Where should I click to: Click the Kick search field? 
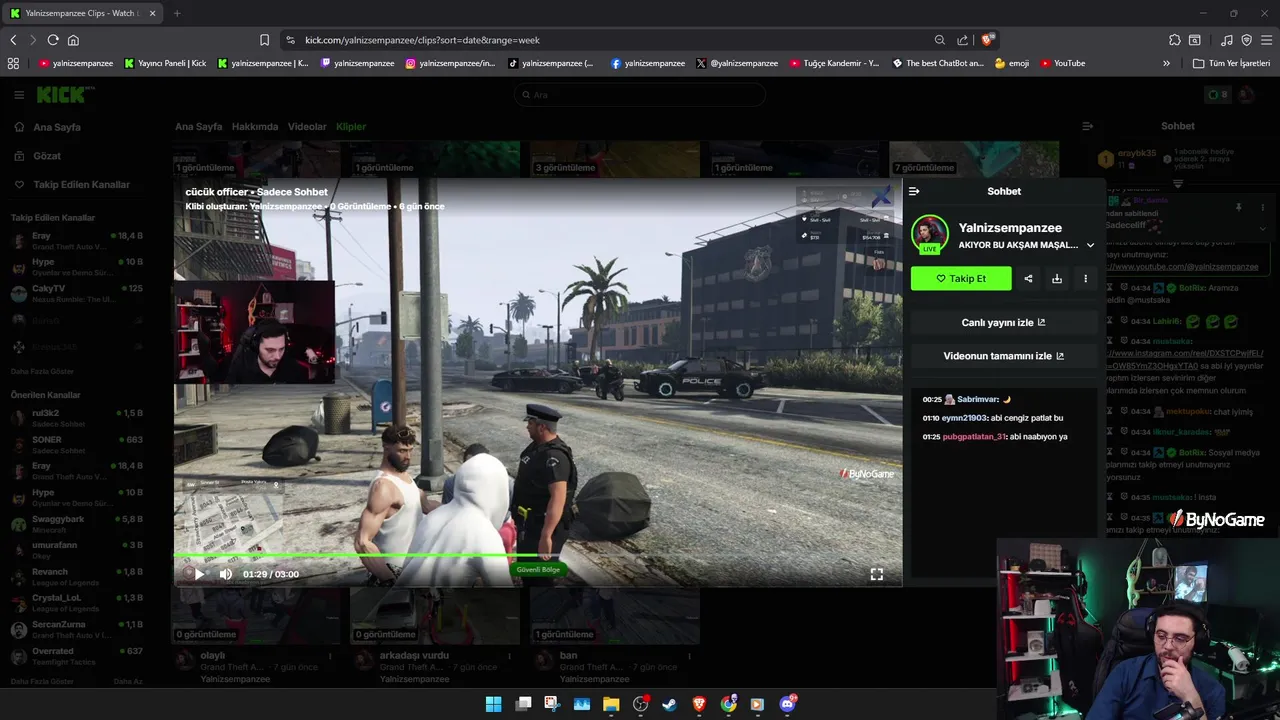click(640, 95)
